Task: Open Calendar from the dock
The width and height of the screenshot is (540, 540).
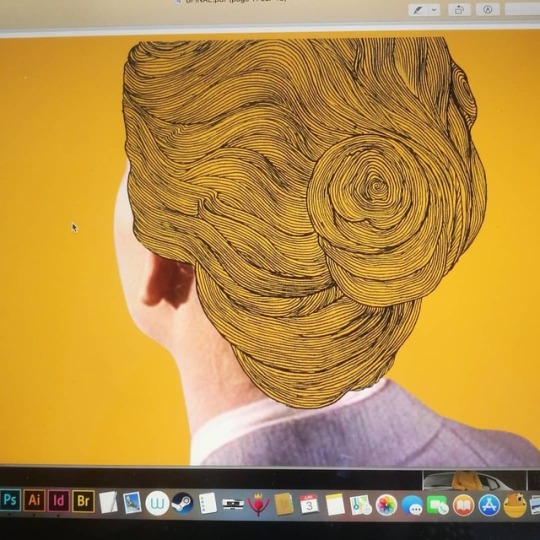Action: (x=309, y=505)
